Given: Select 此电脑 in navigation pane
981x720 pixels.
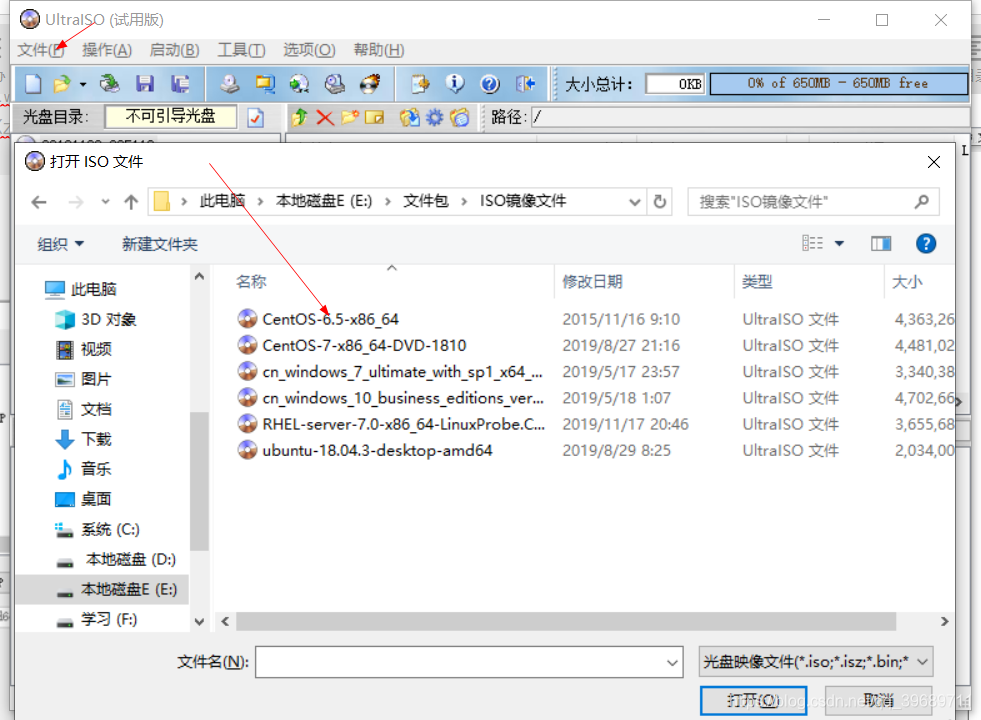Looking at the screenshot, I should [81, 289].
